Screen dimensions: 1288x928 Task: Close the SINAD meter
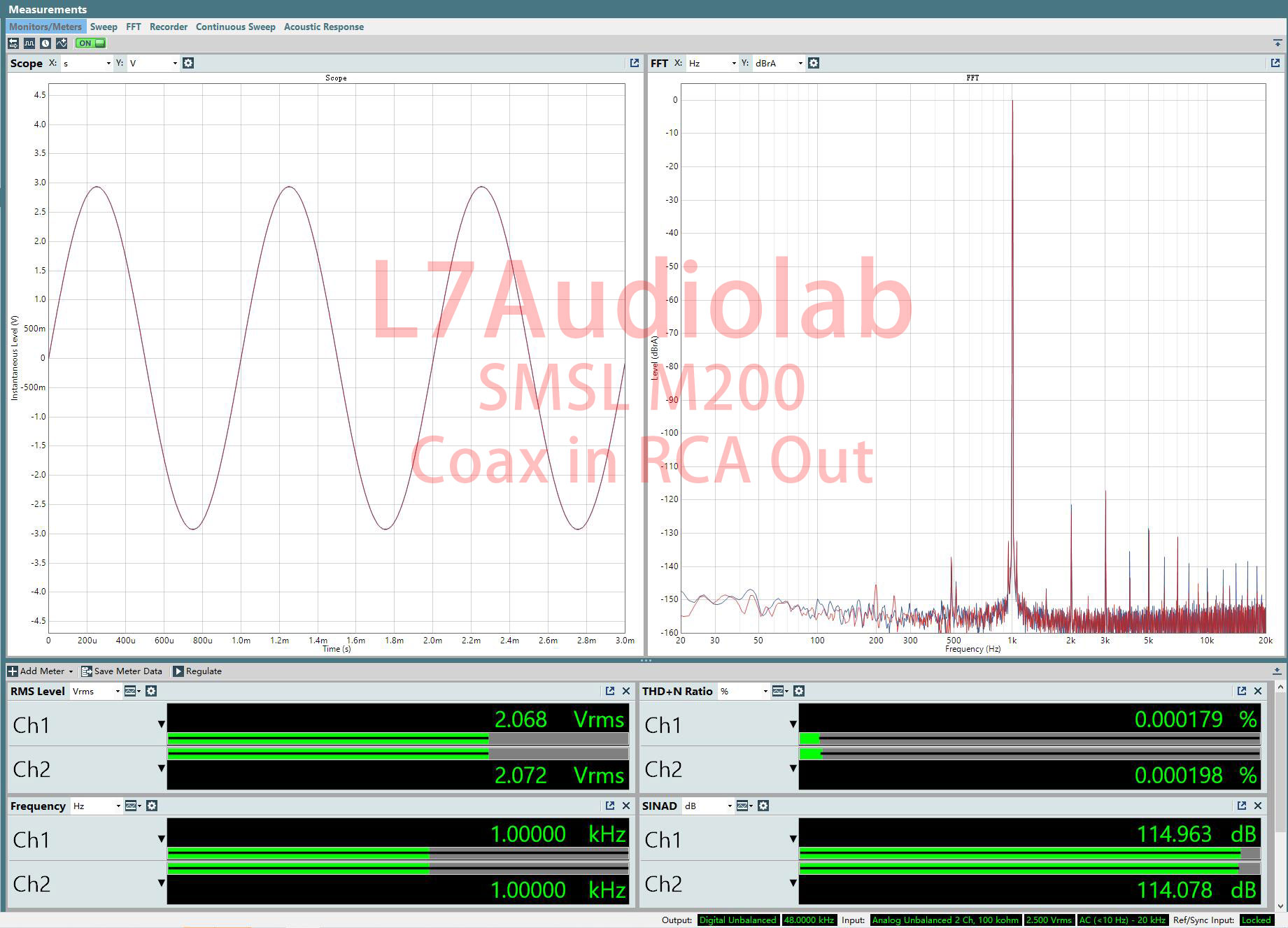1258,806
